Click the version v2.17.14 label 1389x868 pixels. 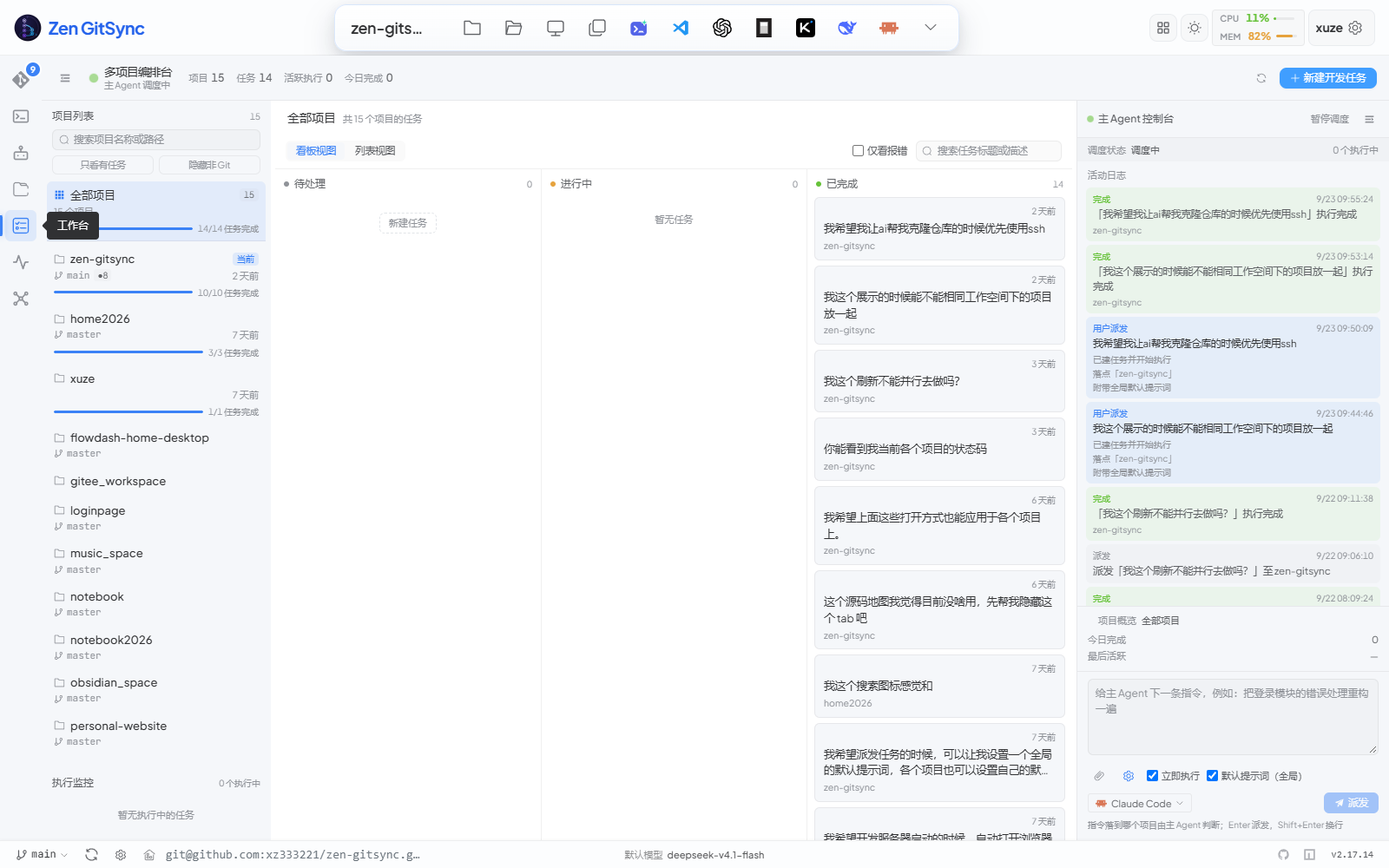(x=1352, y=855)
